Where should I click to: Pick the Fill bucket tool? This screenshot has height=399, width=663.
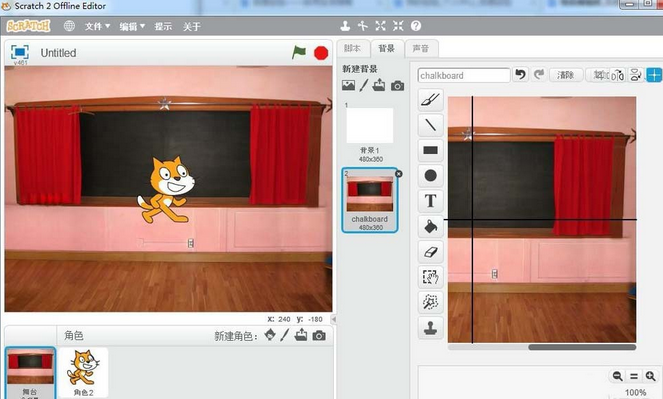[x=430, y=227]
